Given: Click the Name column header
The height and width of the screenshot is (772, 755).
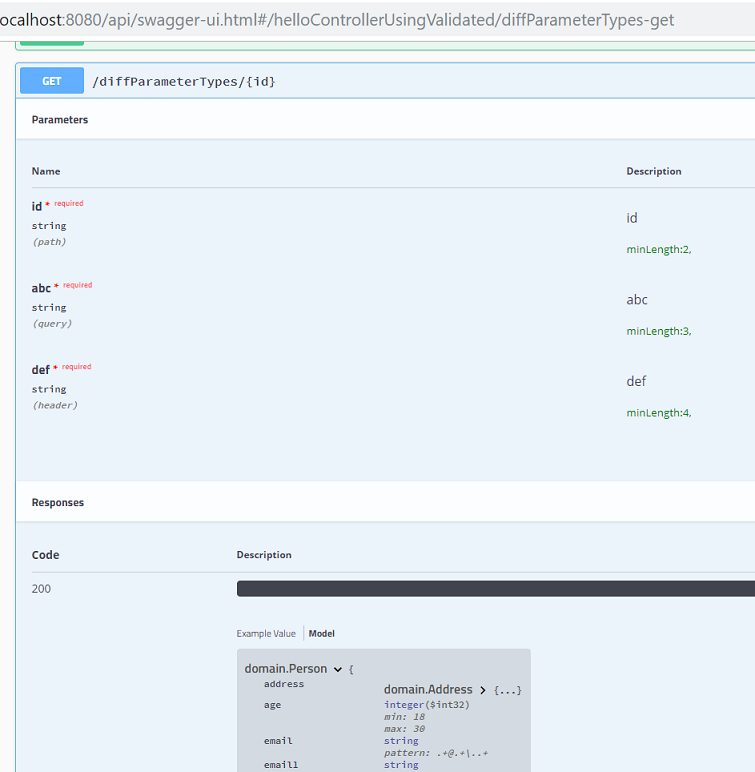Looking at the screenshot, I should pos(46,171).
